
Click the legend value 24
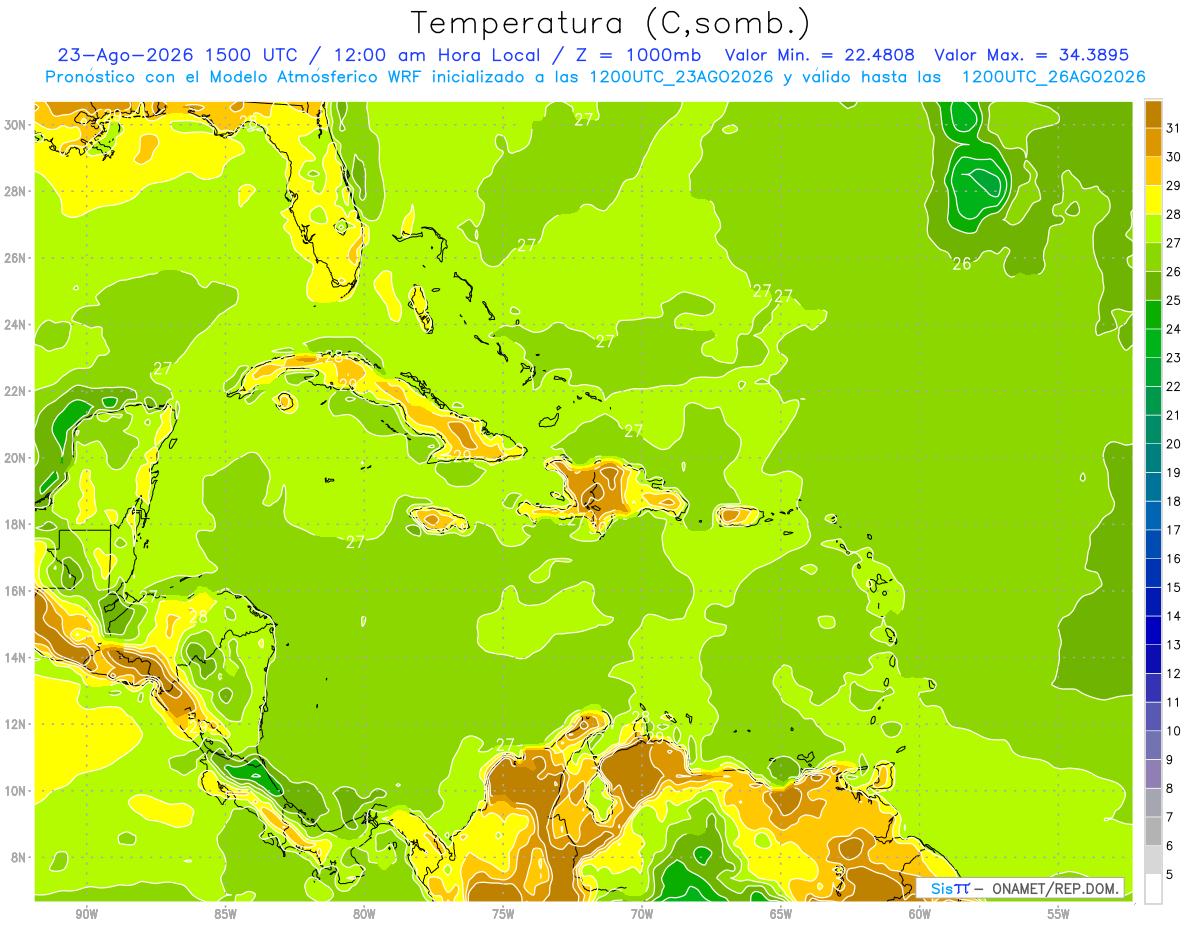click(1174, 329)
